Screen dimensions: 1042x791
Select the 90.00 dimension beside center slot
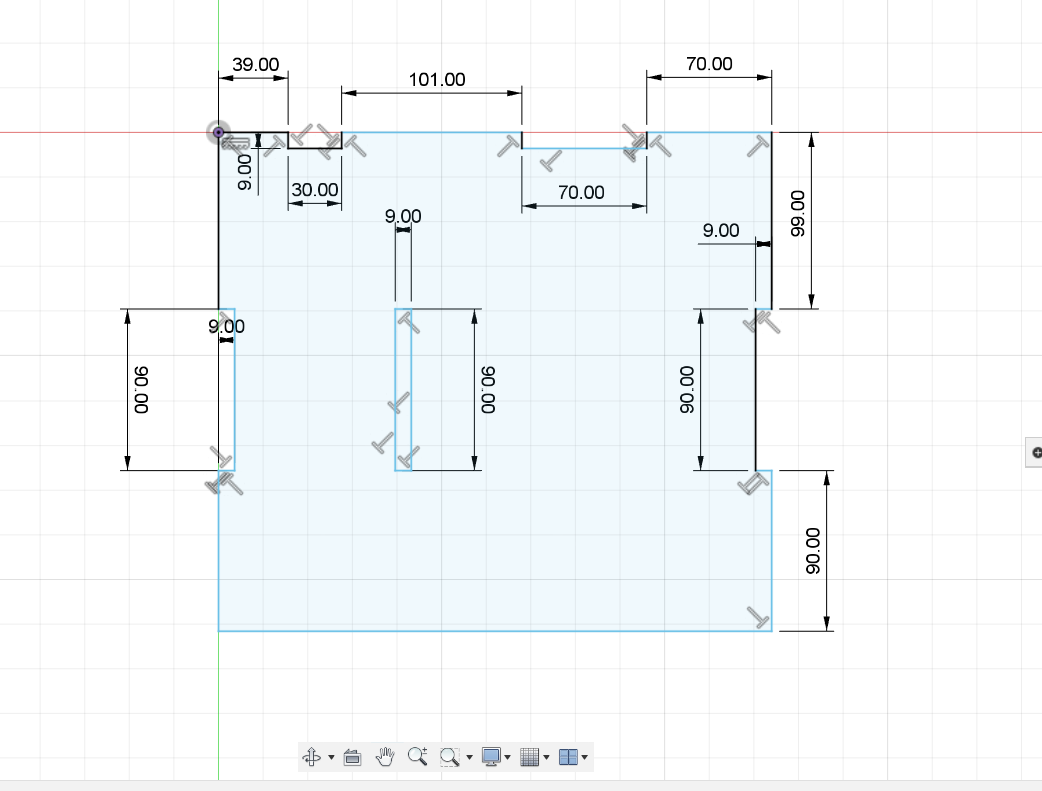tap(488, 390)
